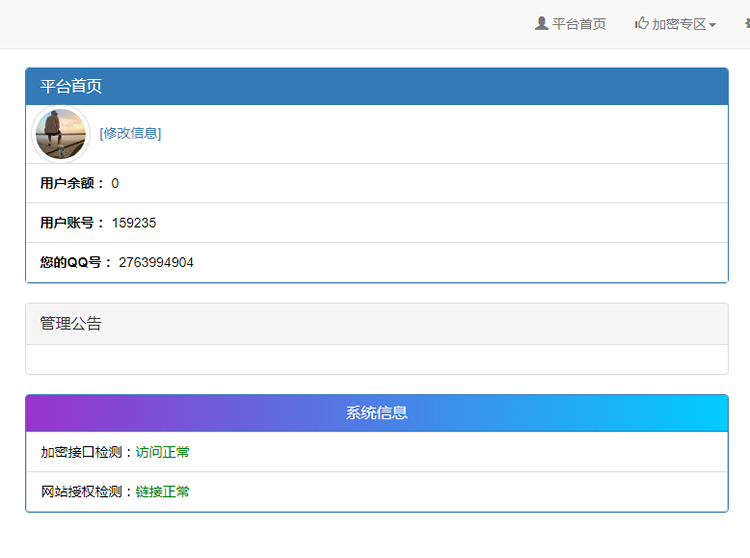Click the partially visible icon at navbar's right edge
Screen dimensions: 750x558
(746, 23)
